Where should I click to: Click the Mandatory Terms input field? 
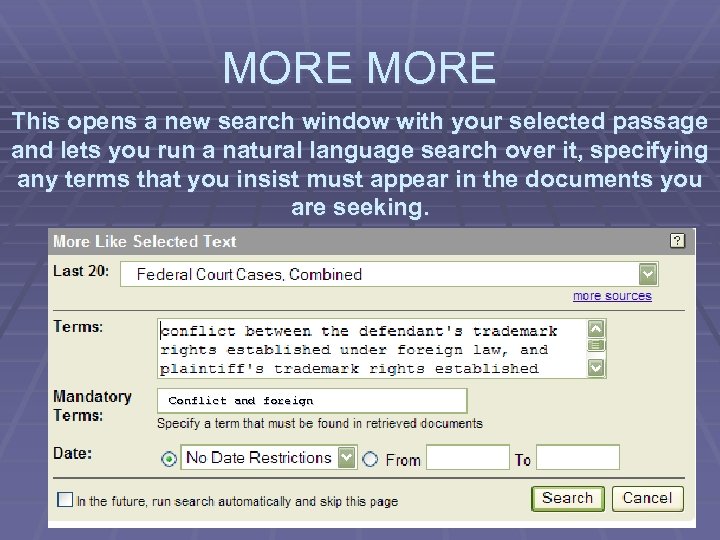coord(312,401)
